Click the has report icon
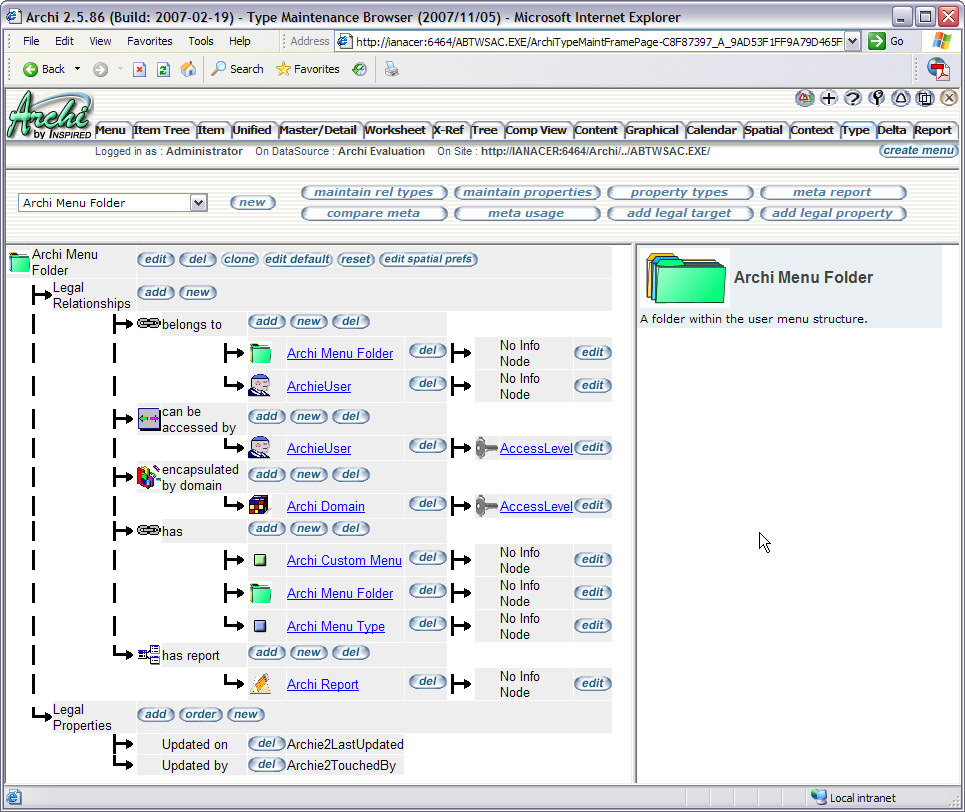Image resolution: width=965 pixels, height=812 pixels. [148, 654]
